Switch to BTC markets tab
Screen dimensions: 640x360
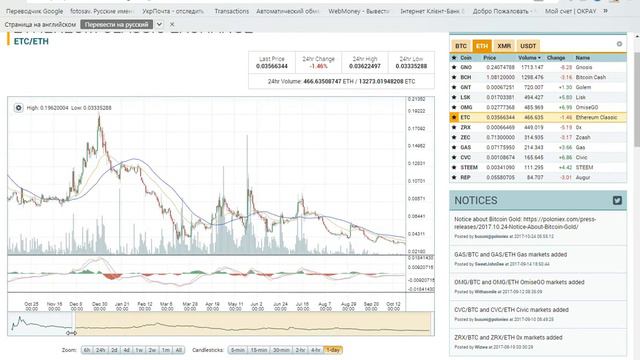coord(461,46)
